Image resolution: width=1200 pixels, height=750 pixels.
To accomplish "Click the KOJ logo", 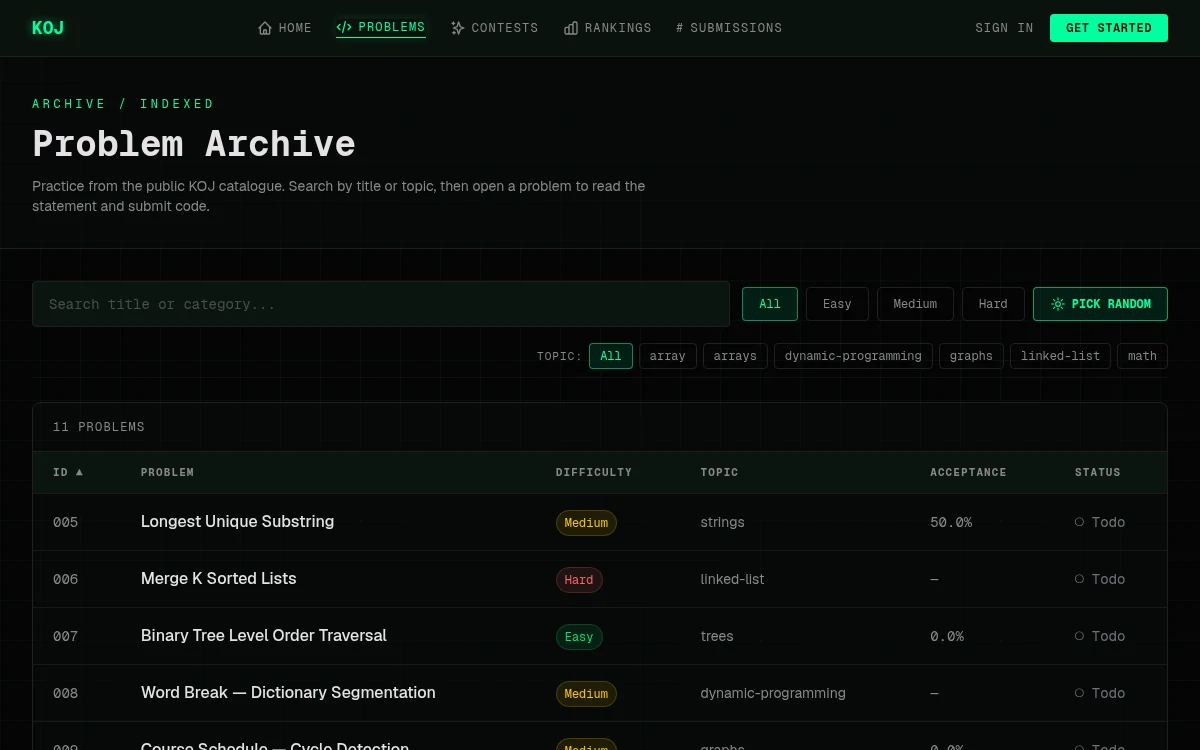I will click(47, 28).
